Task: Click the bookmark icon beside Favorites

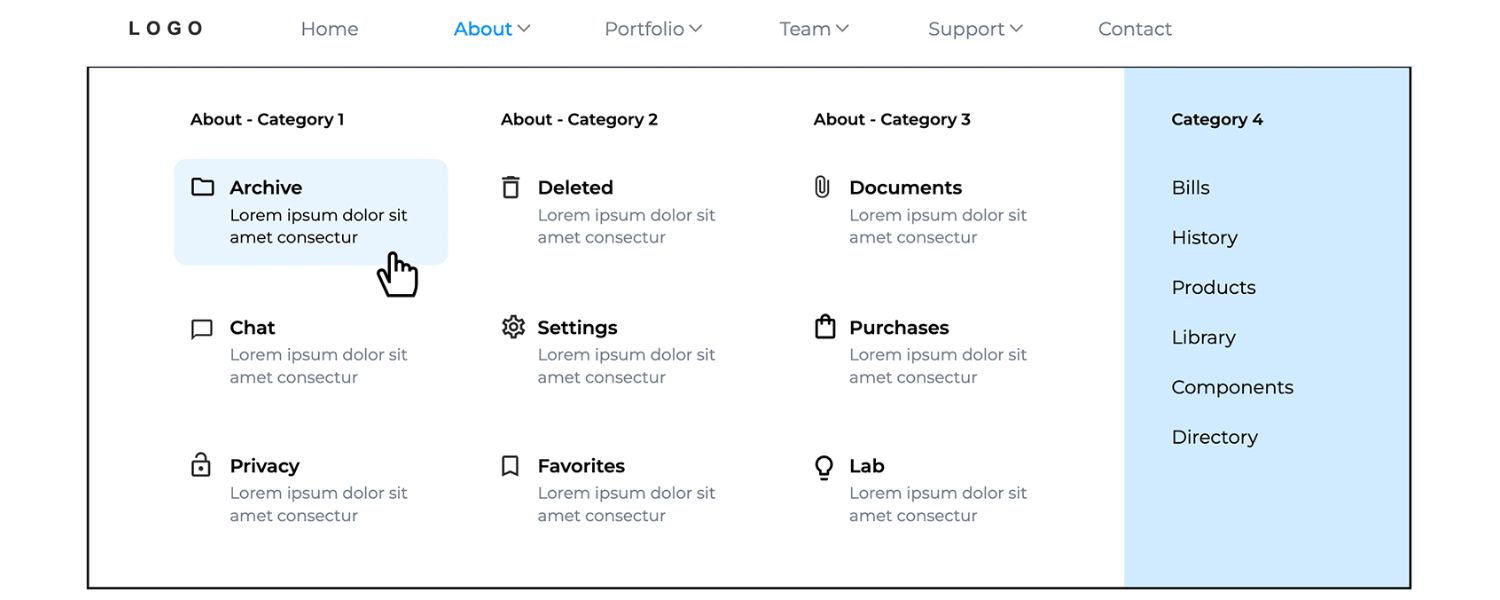Action: point(510,466)
